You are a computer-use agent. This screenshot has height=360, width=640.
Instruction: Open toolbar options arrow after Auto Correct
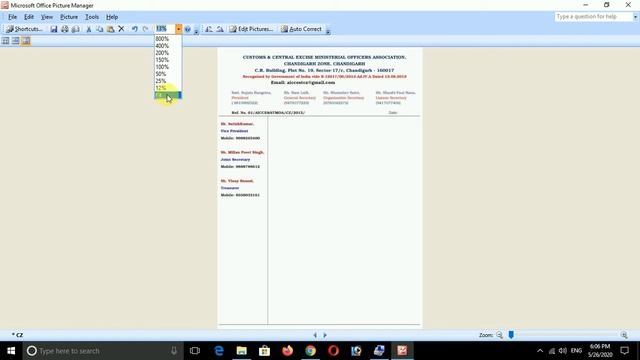tap(328, 30)
